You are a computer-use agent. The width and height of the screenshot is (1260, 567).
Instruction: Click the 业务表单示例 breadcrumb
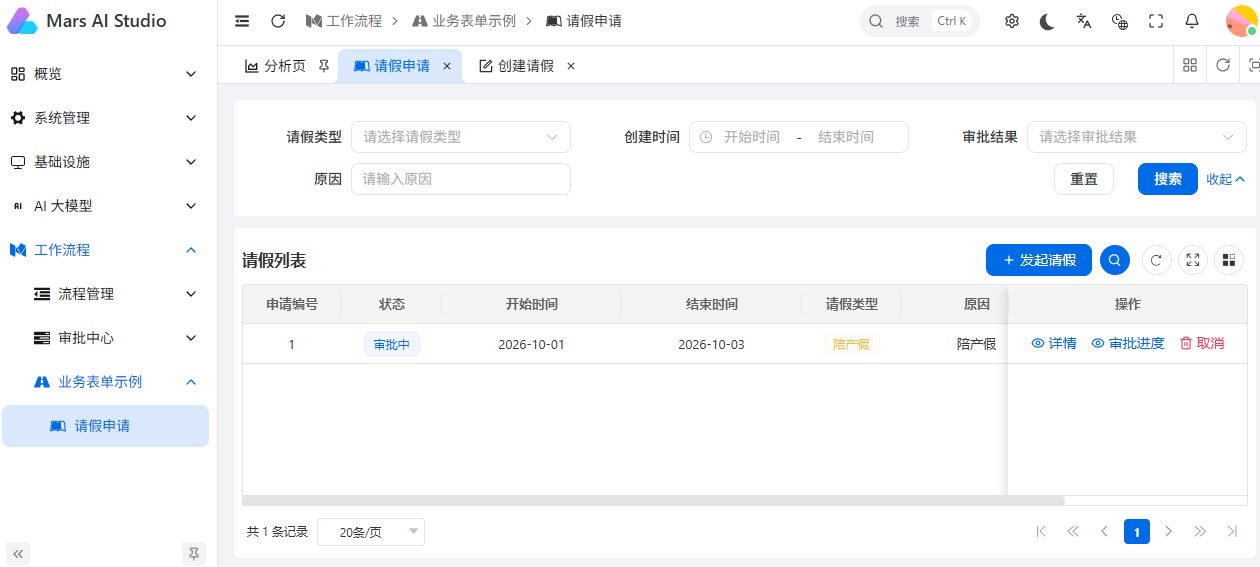click(464, 21)
